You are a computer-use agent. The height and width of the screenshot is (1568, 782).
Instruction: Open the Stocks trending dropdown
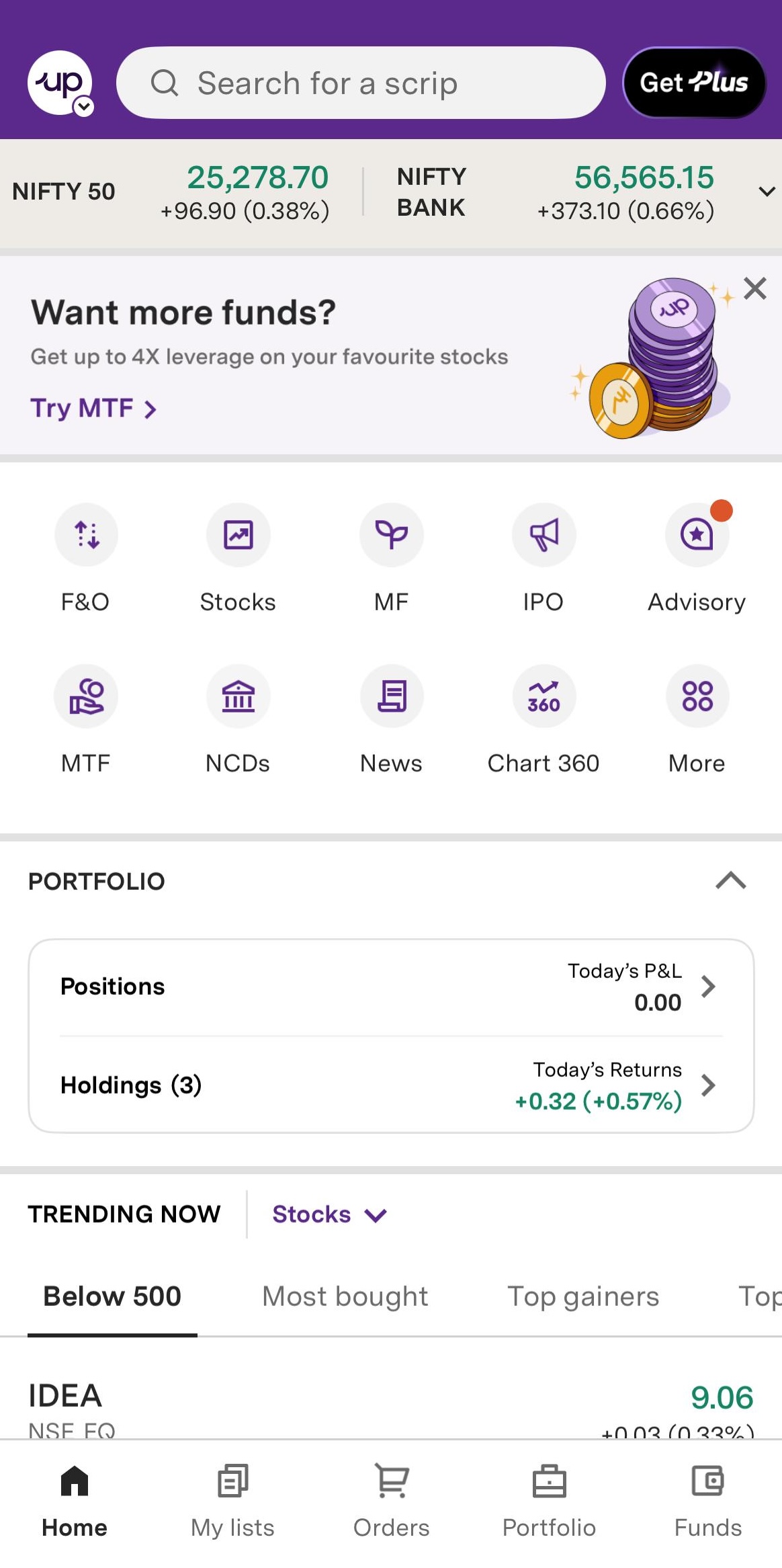329,1214
